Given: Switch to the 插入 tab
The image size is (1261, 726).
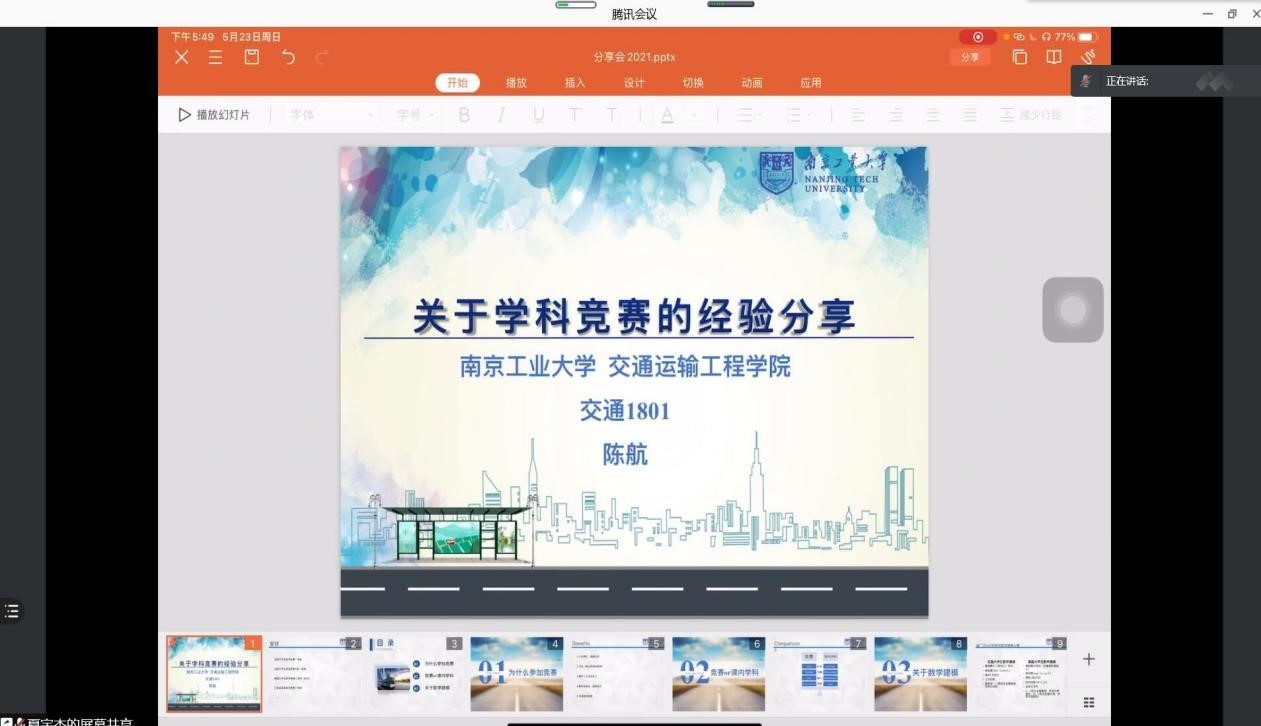Looking at the screenshot, I should point(575,83).
